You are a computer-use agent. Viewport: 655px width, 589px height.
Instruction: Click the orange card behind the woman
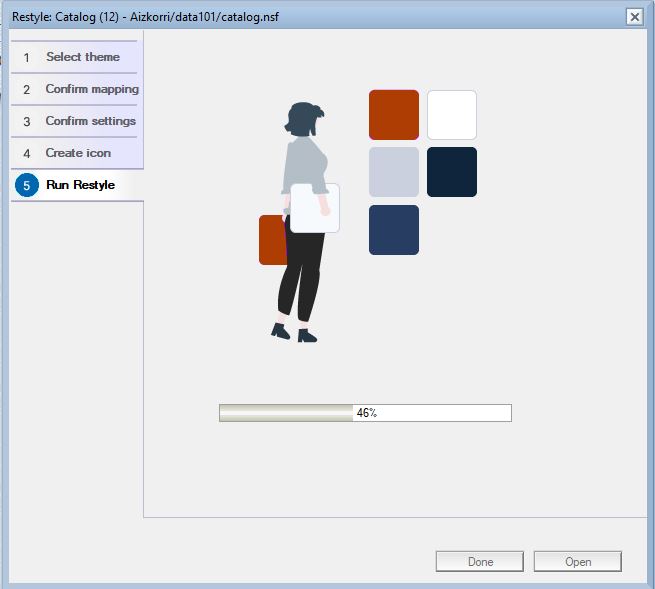click(x=270, y=240)
